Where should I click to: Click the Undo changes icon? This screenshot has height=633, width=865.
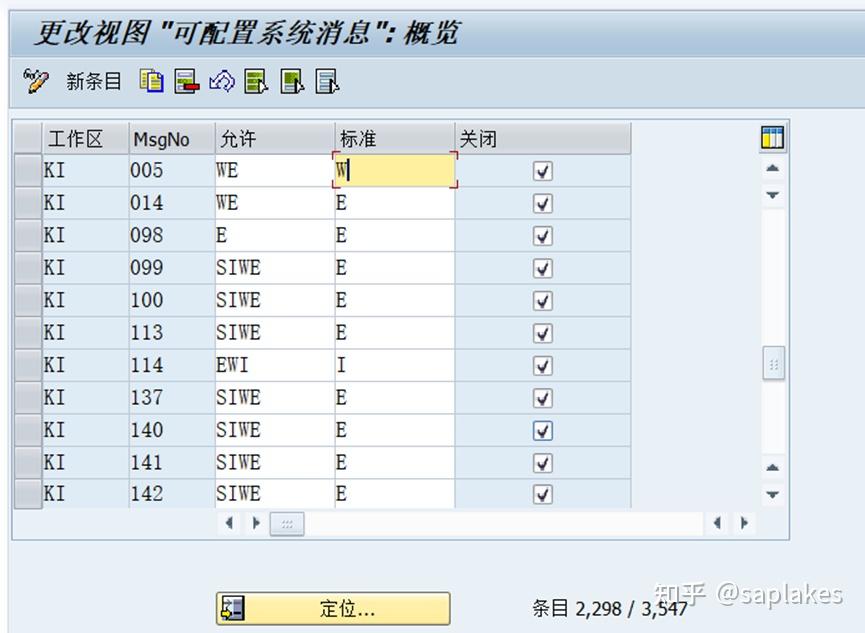click(x=221, y=82)
